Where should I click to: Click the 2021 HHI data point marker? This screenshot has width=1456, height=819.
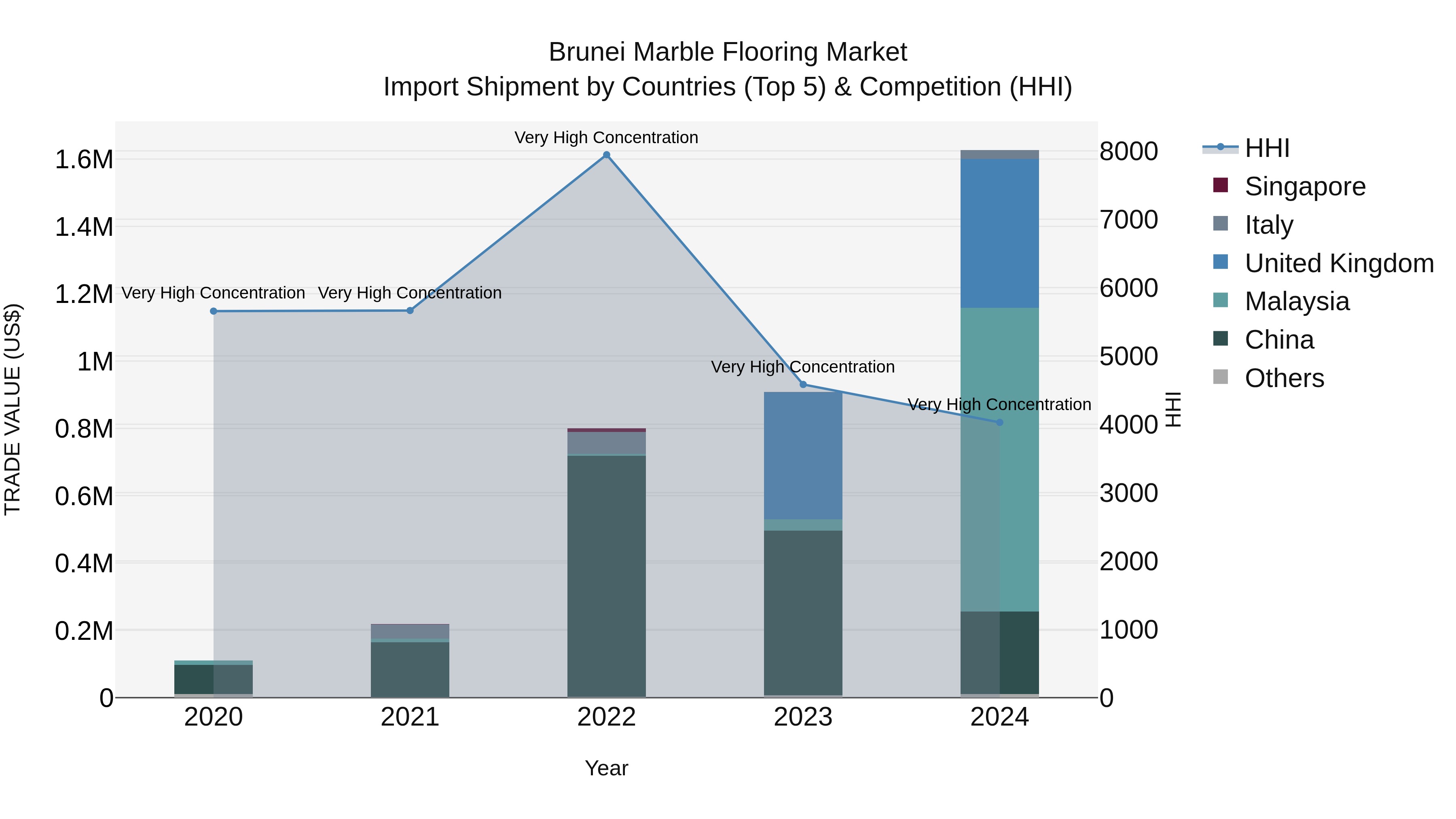[x=411, y=310]
